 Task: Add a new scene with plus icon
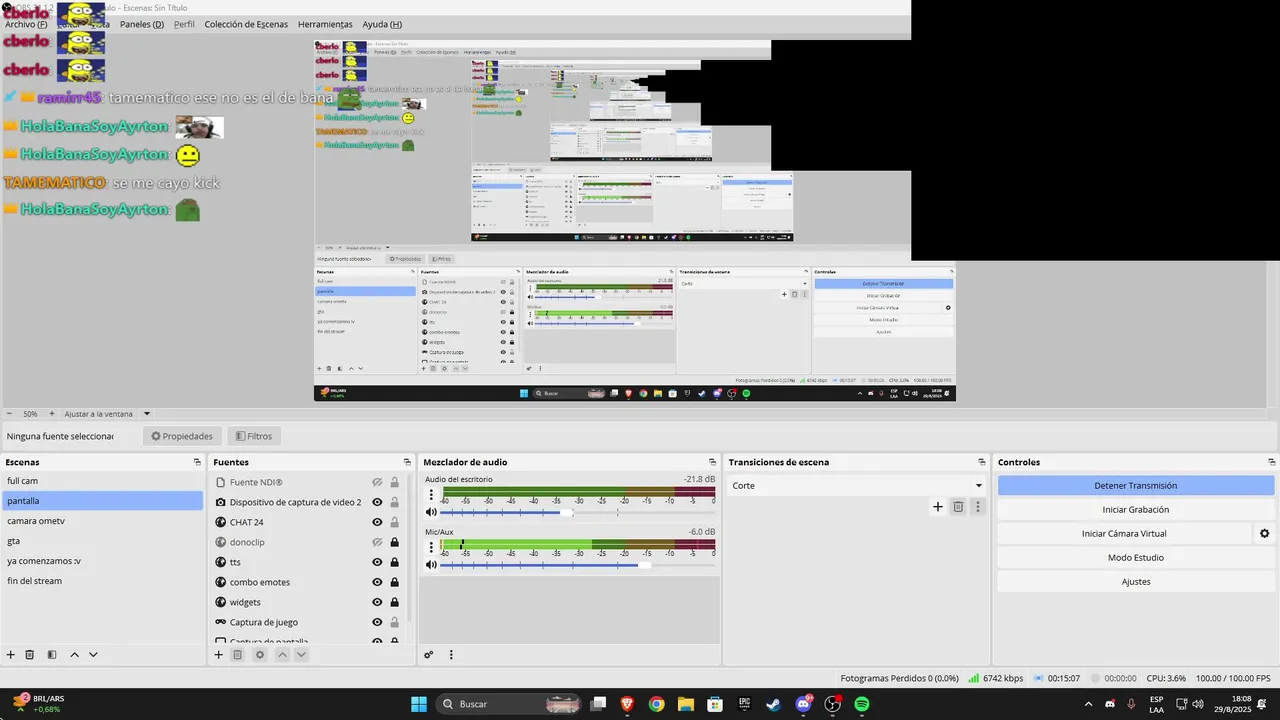coord(11,655)
